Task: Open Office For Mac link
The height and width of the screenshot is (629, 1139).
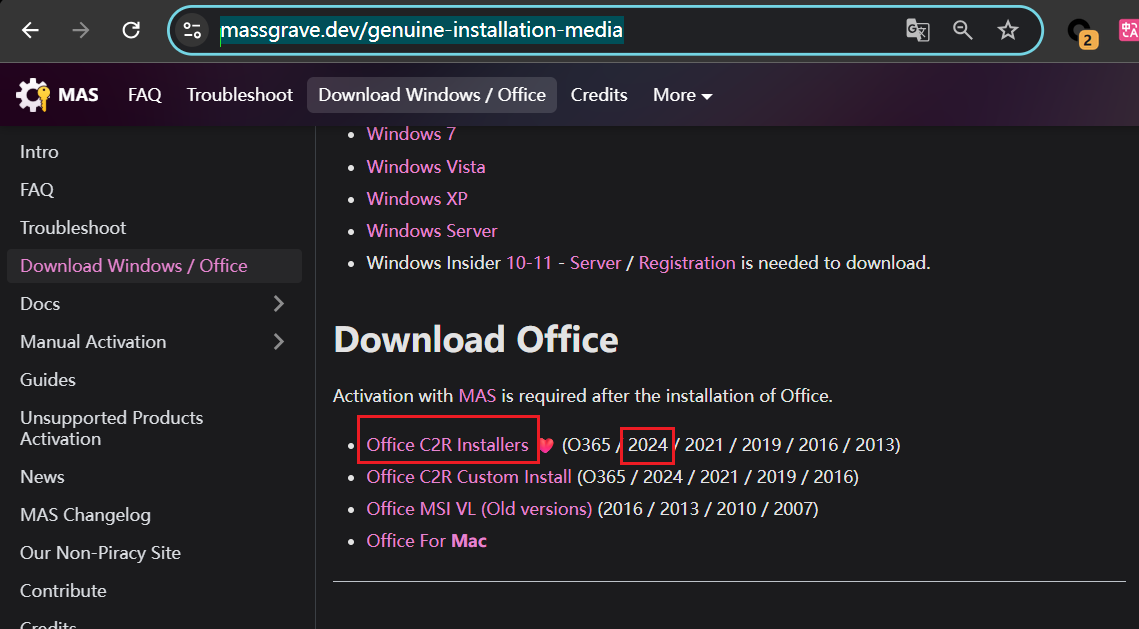Action: (x=426, y=541)
